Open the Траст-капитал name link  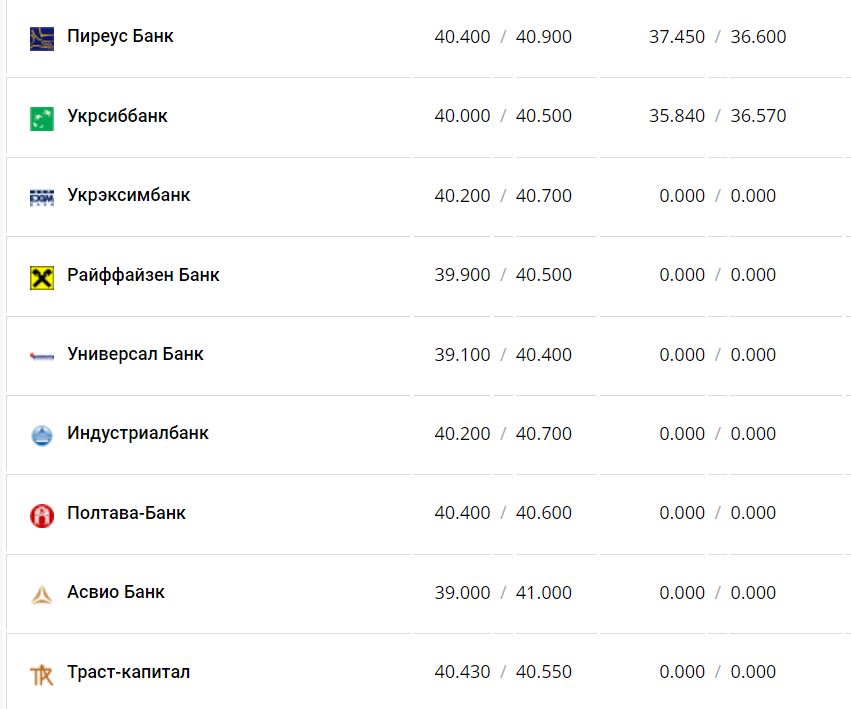coord(128,672)
